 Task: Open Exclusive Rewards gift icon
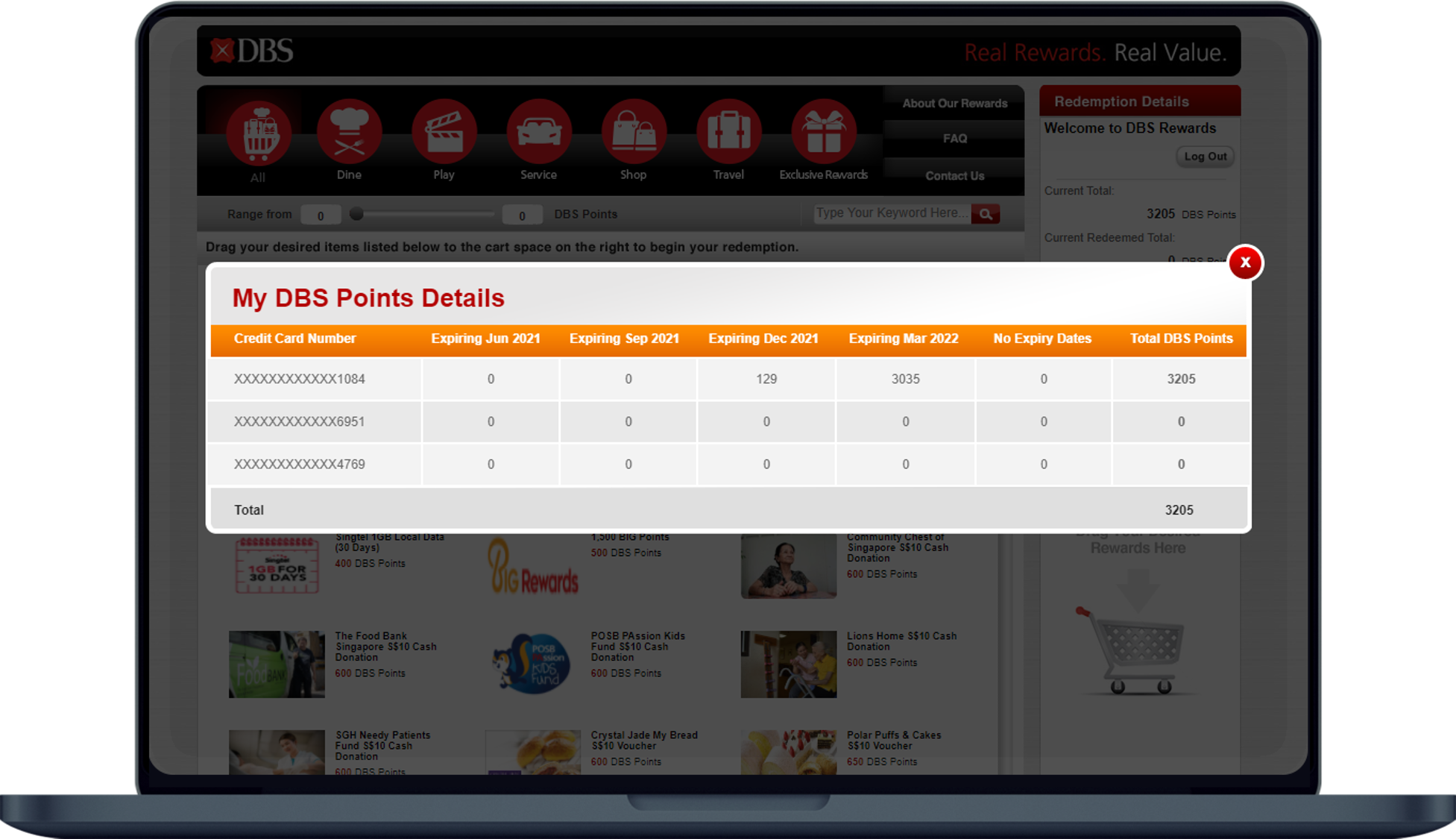(823, 132)
